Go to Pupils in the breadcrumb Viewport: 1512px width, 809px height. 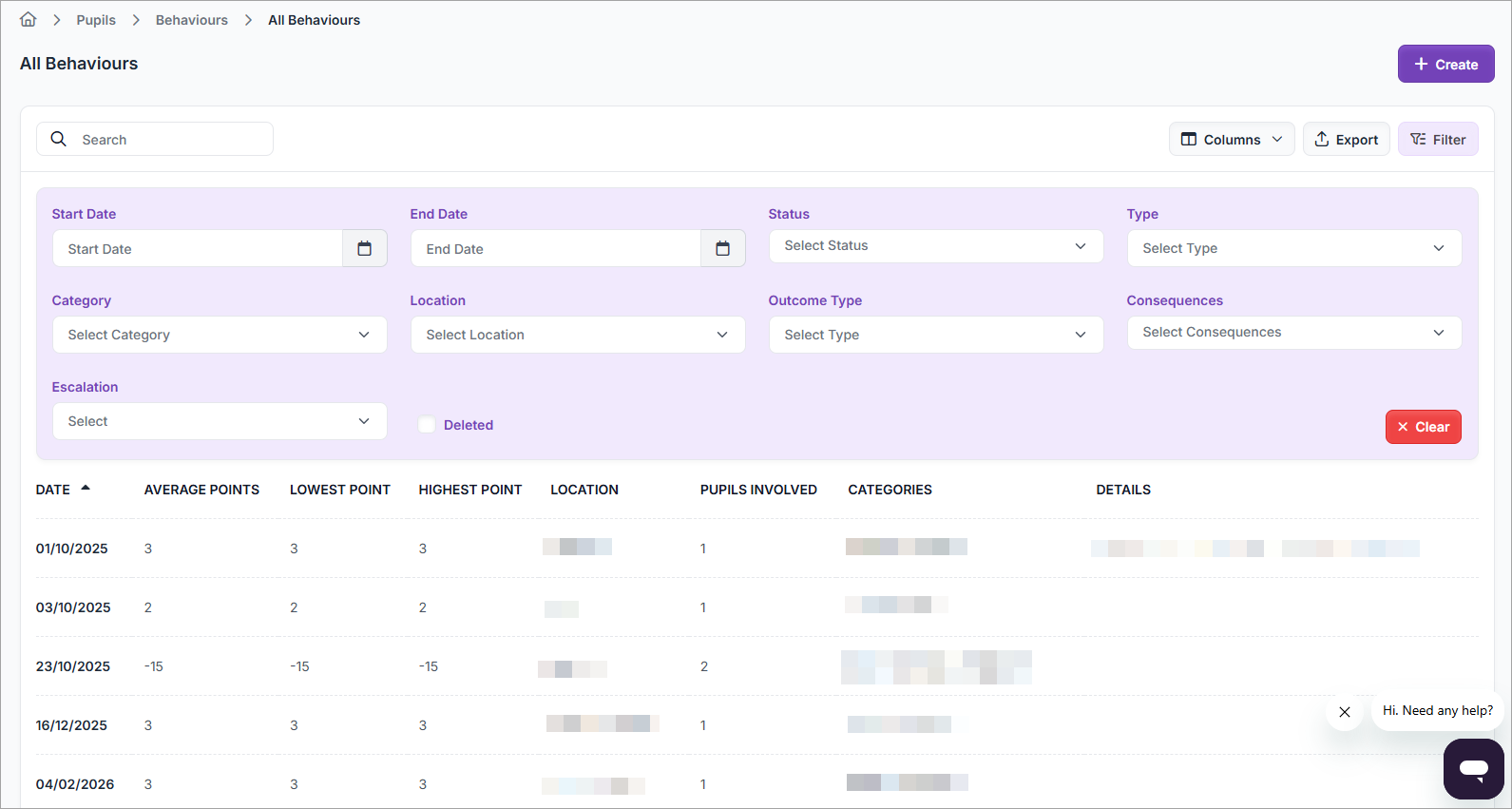click(x=96, y=20)
